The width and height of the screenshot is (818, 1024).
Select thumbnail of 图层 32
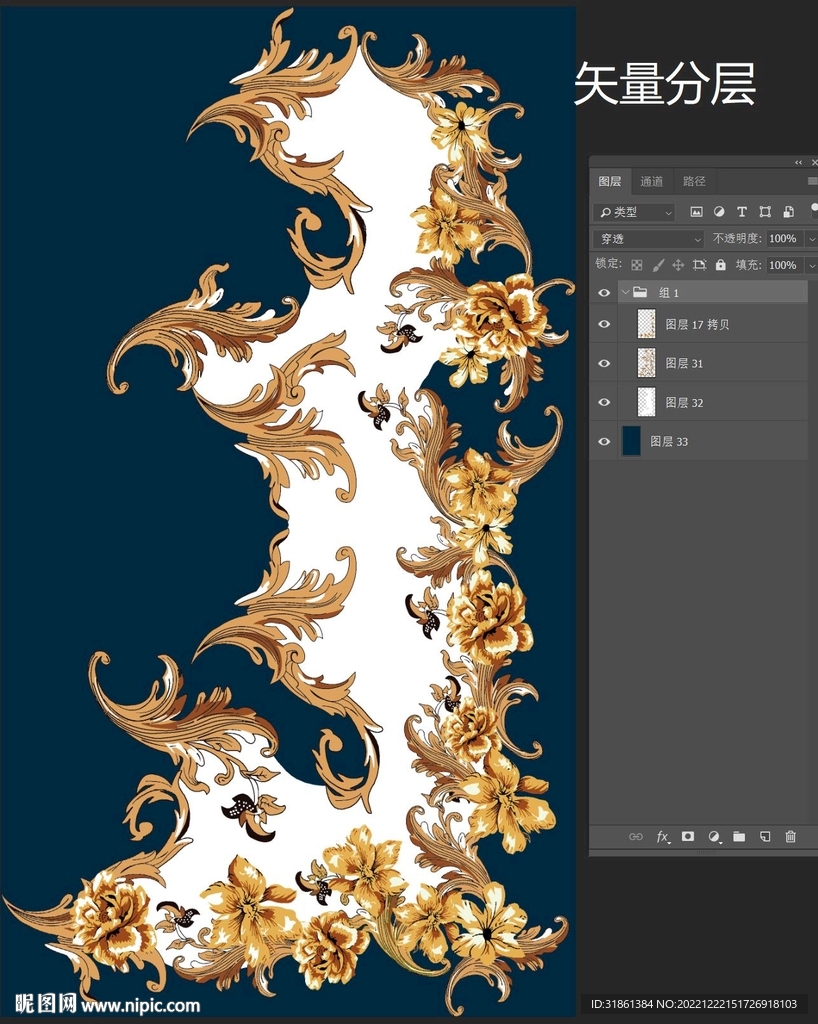tap(646, 402)
